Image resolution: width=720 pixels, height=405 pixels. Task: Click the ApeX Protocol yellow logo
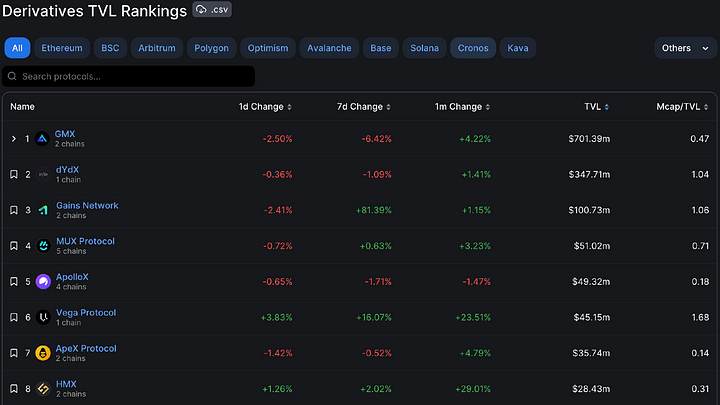(43, 353)
